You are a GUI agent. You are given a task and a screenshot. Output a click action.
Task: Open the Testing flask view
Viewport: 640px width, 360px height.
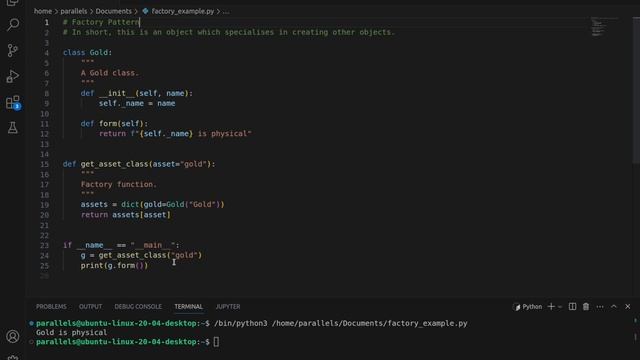13,128
